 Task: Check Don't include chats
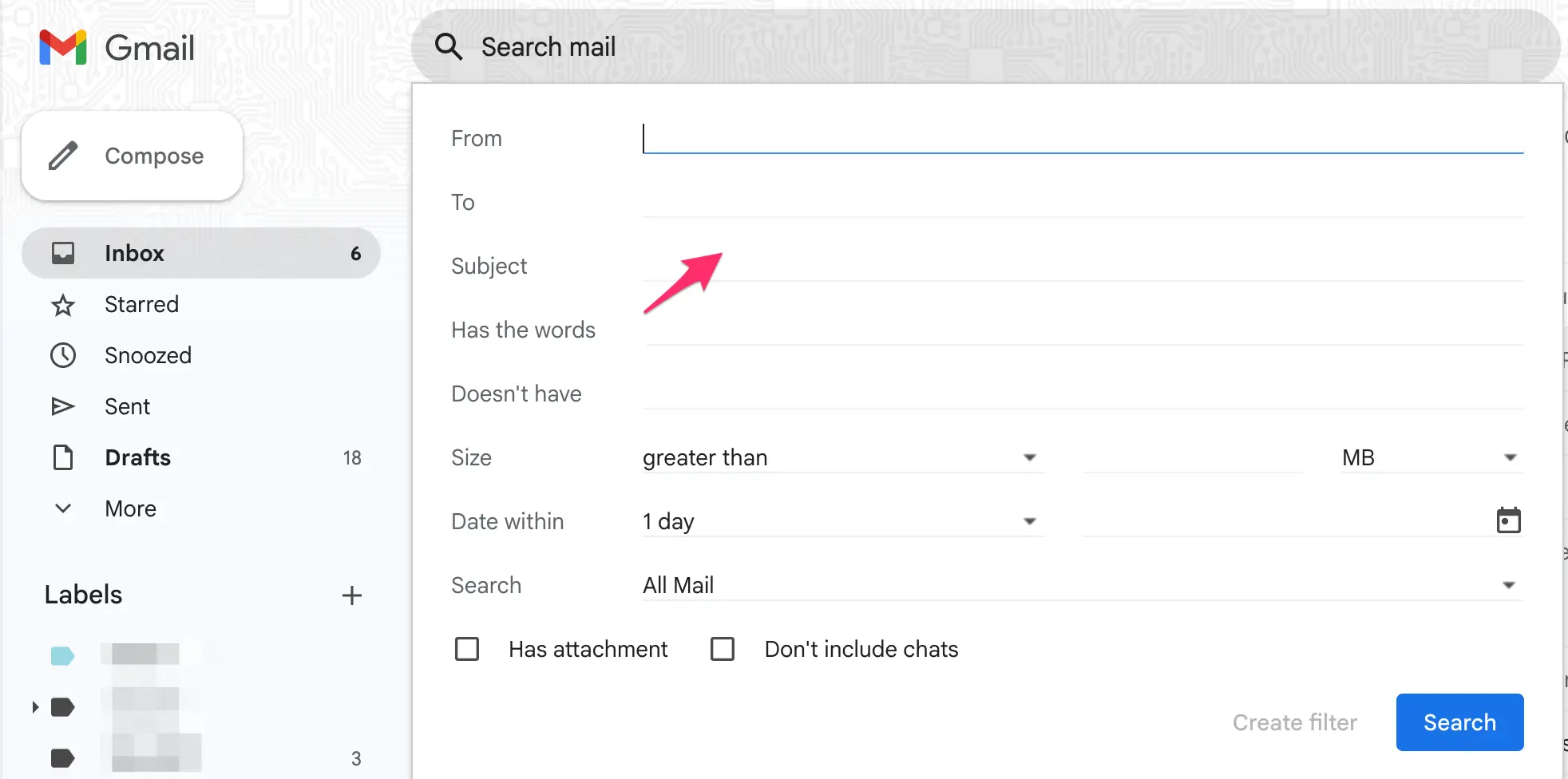click(723, 649)
